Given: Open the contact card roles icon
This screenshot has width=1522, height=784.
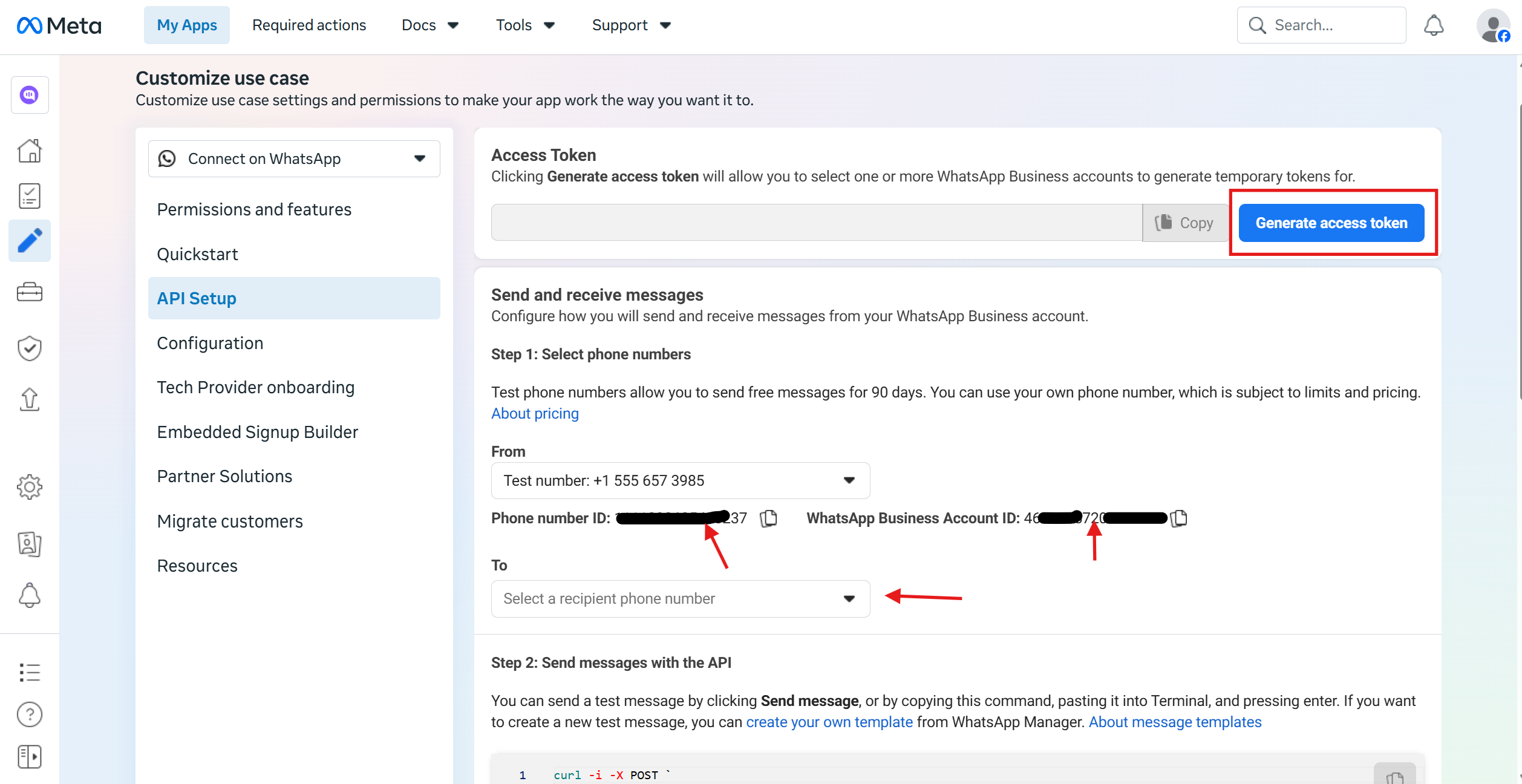Looking at the screenshot, I should pos(30,544).
